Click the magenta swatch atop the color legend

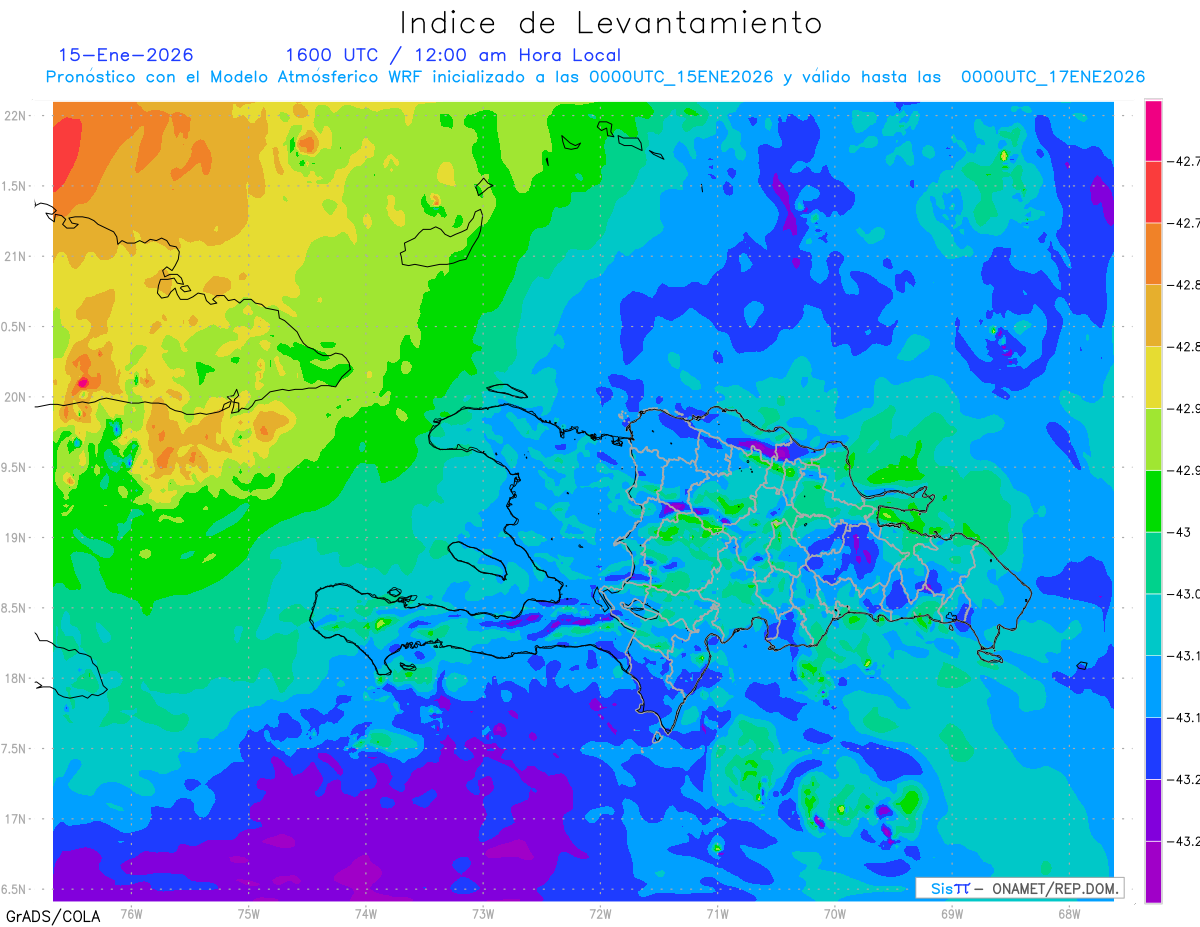1153,130
